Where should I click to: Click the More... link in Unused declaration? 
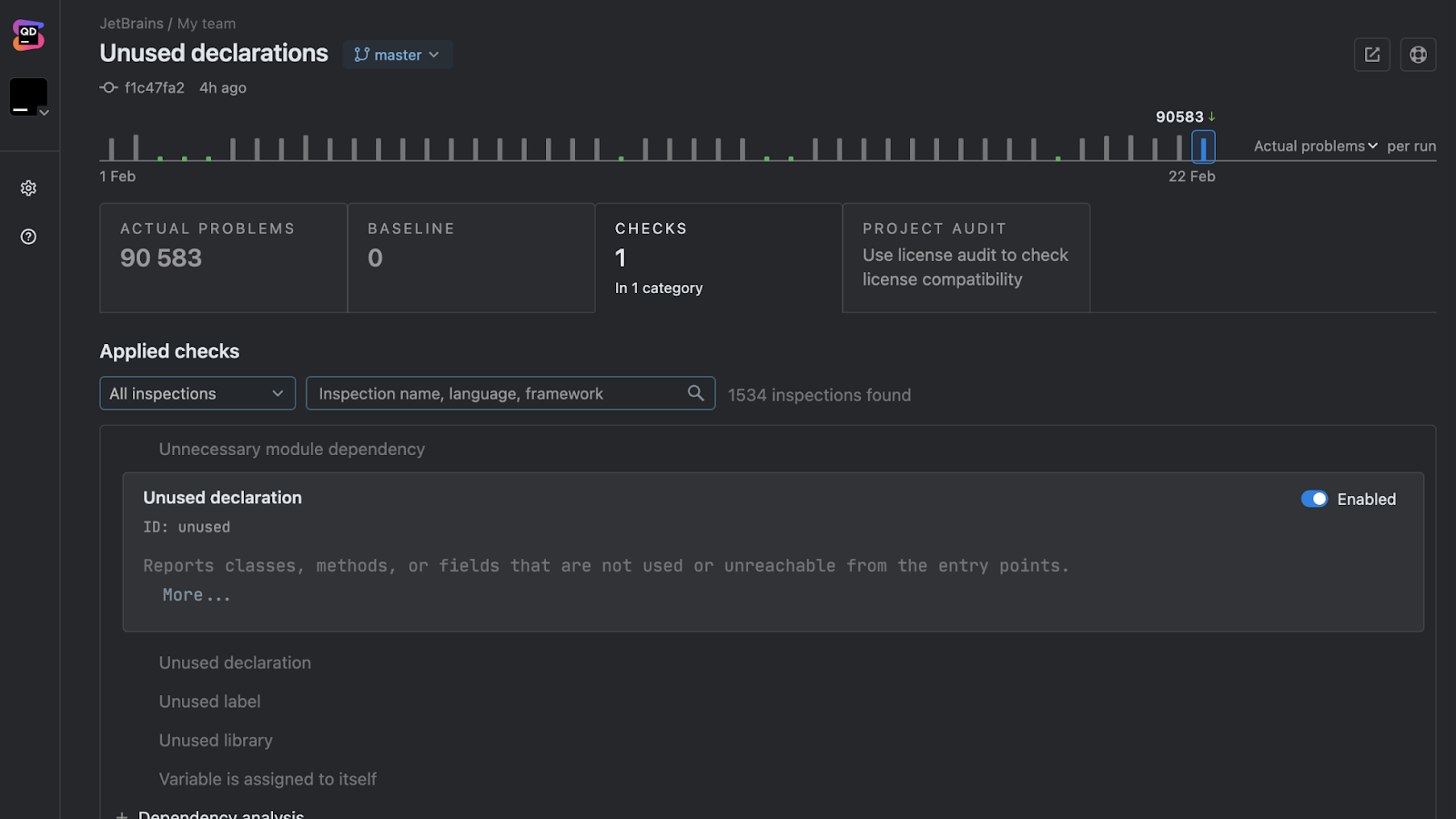(195, 594)
